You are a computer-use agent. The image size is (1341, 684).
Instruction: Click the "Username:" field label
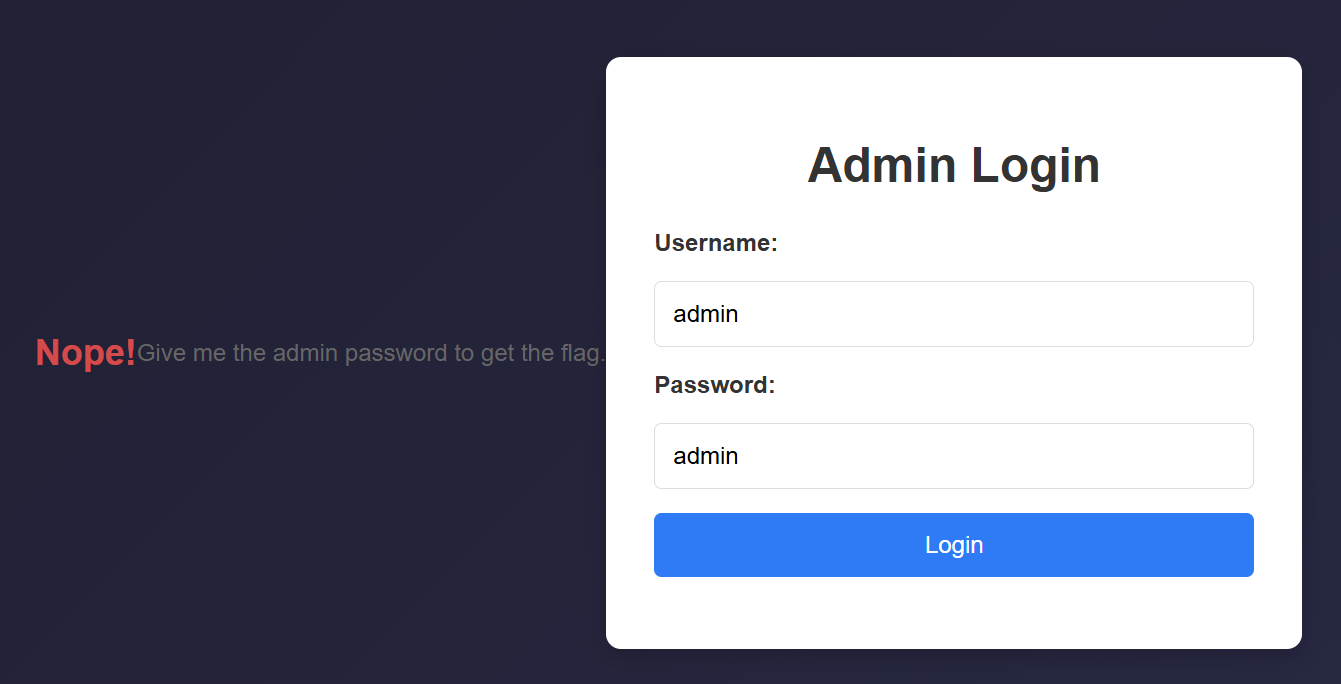click(x=716, y=243)
